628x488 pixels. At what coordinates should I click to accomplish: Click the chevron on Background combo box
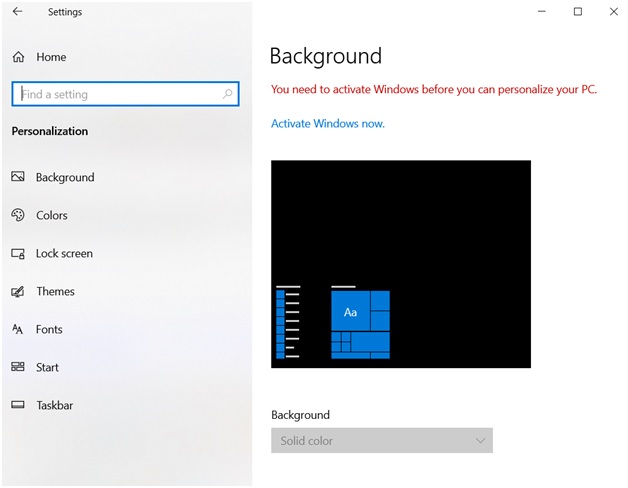point(480,441)
